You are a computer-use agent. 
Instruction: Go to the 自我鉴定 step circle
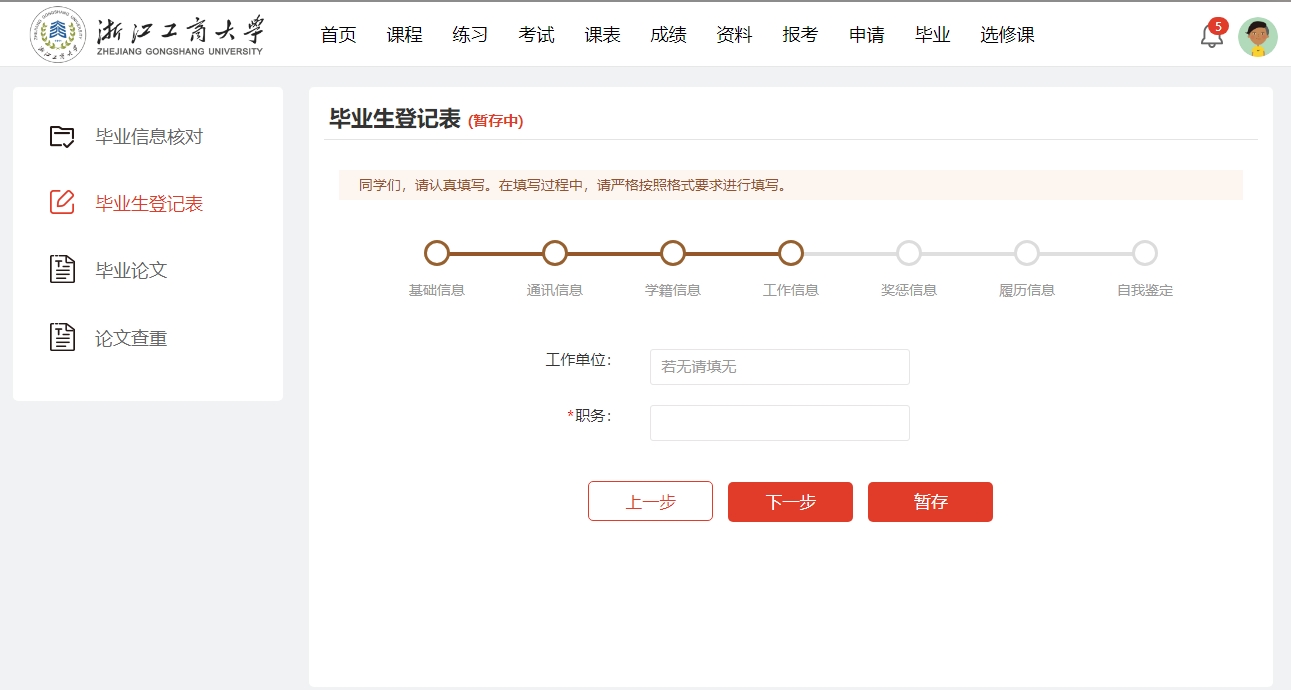click(1145, 253)
